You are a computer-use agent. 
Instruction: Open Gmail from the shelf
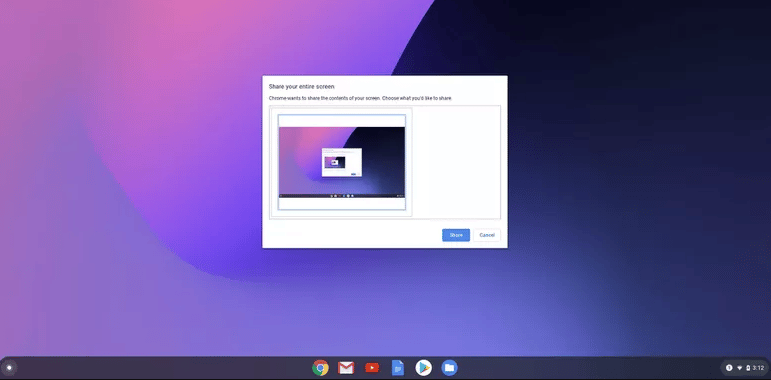[x=346, y=368]
